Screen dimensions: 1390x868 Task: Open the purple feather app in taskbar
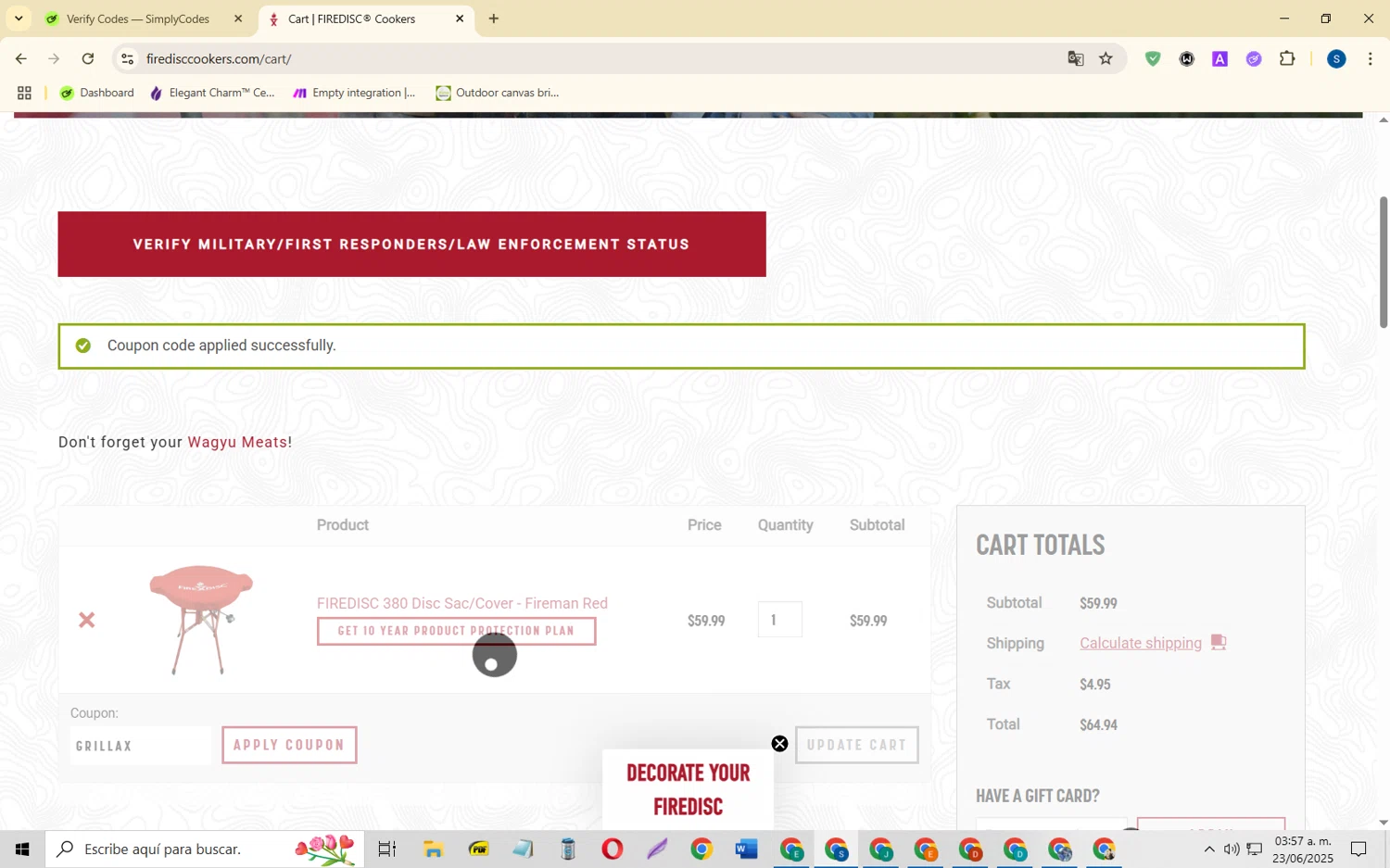click(657, 849)
